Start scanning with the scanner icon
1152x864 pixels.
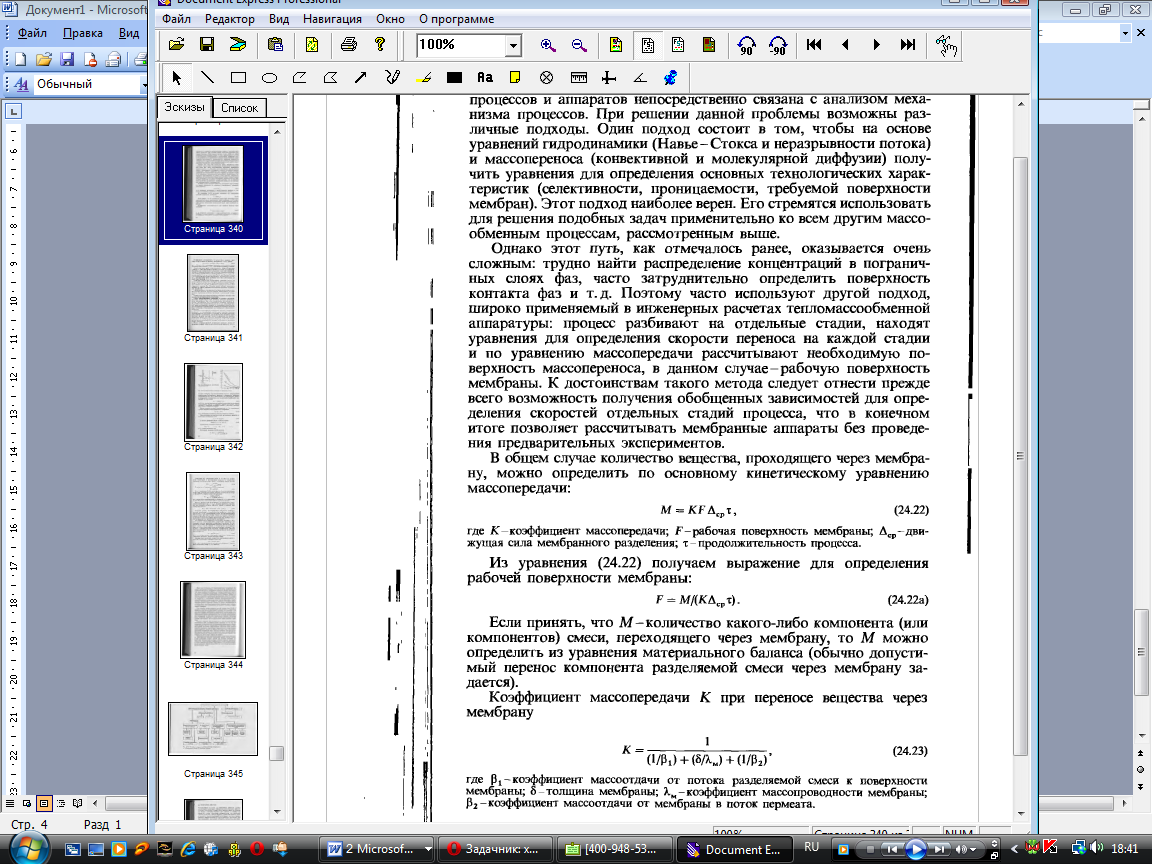tap(238, 45)
